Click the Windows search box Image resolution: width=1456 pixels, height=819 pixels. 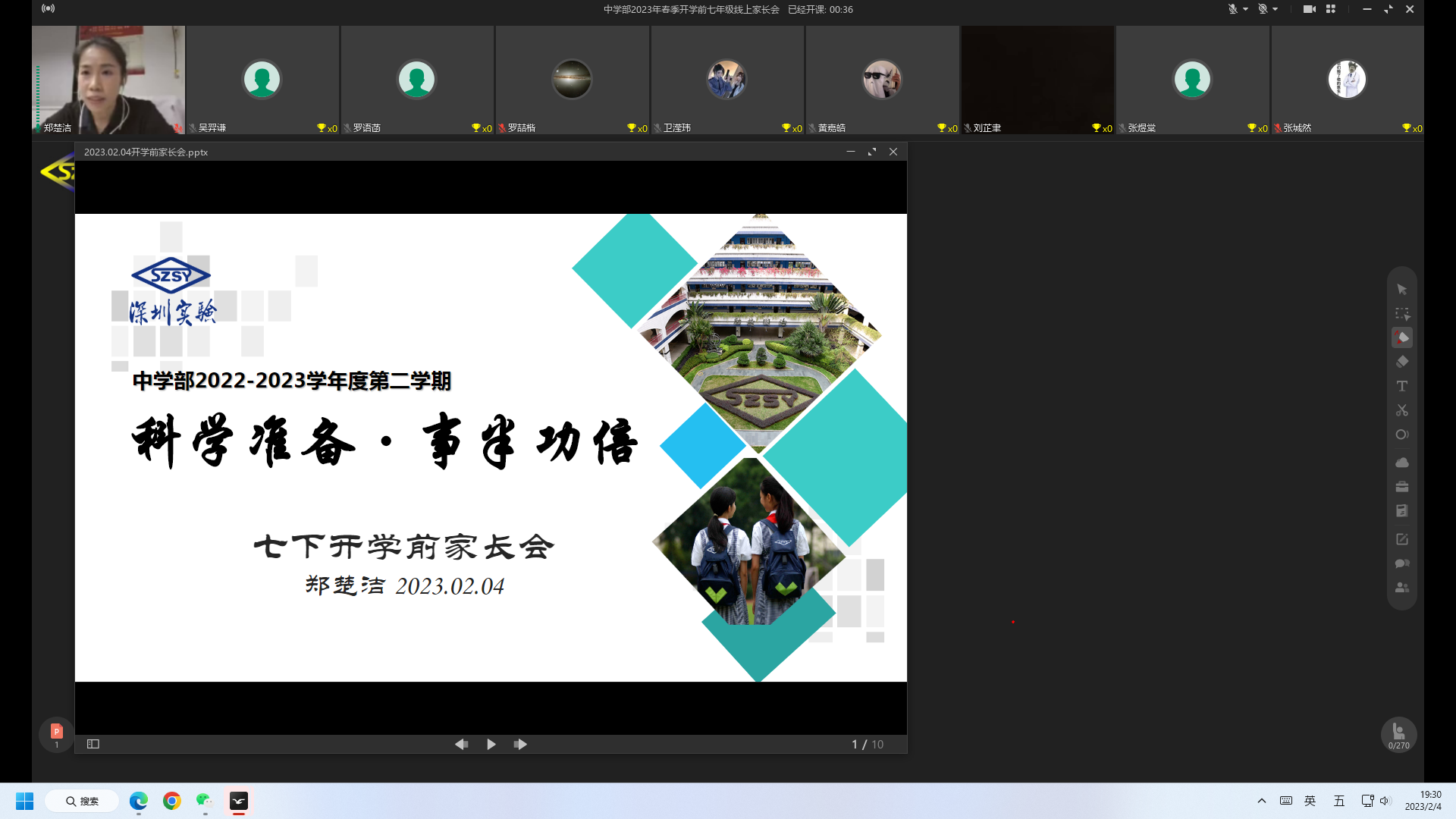pos(82,801)
